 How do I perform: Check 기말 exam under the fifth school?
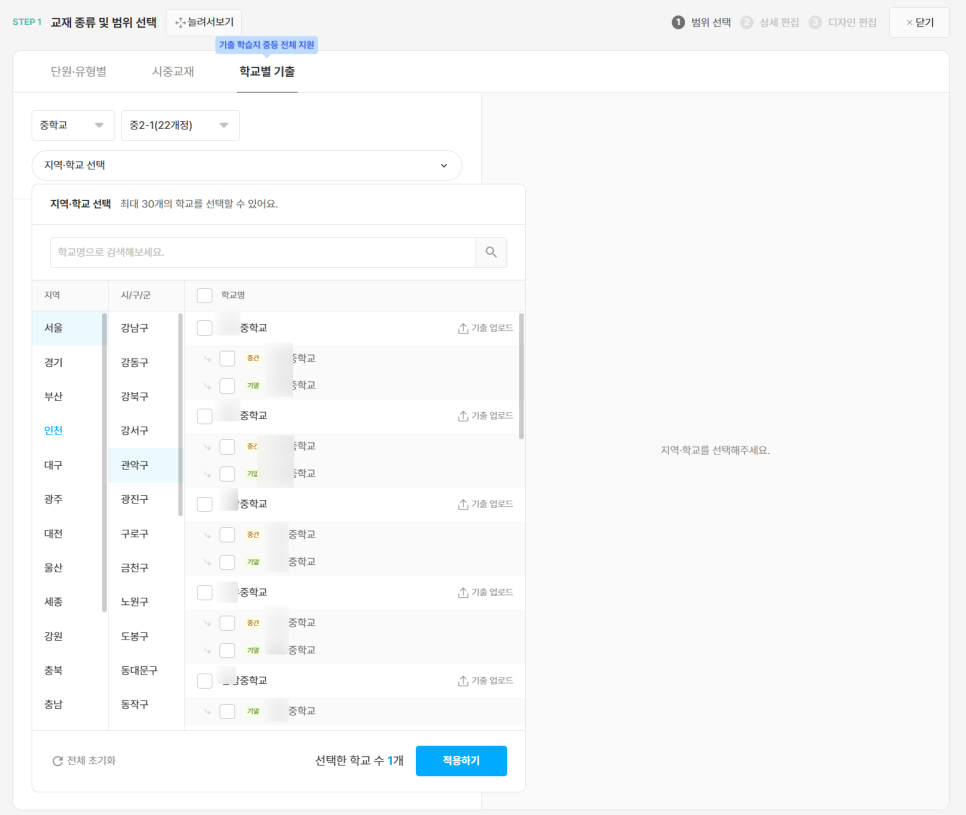[227, 712]
